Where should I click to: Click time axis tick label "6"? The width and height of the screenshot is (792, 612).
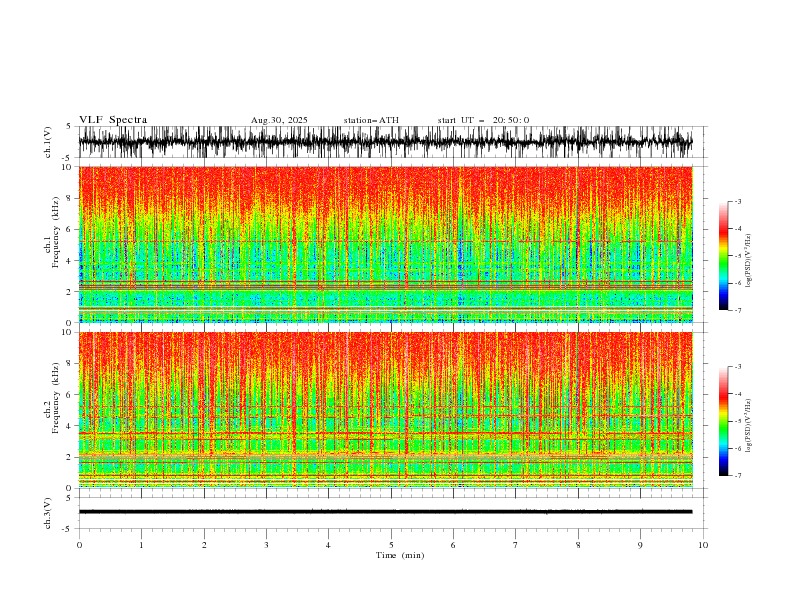(453, 545)
